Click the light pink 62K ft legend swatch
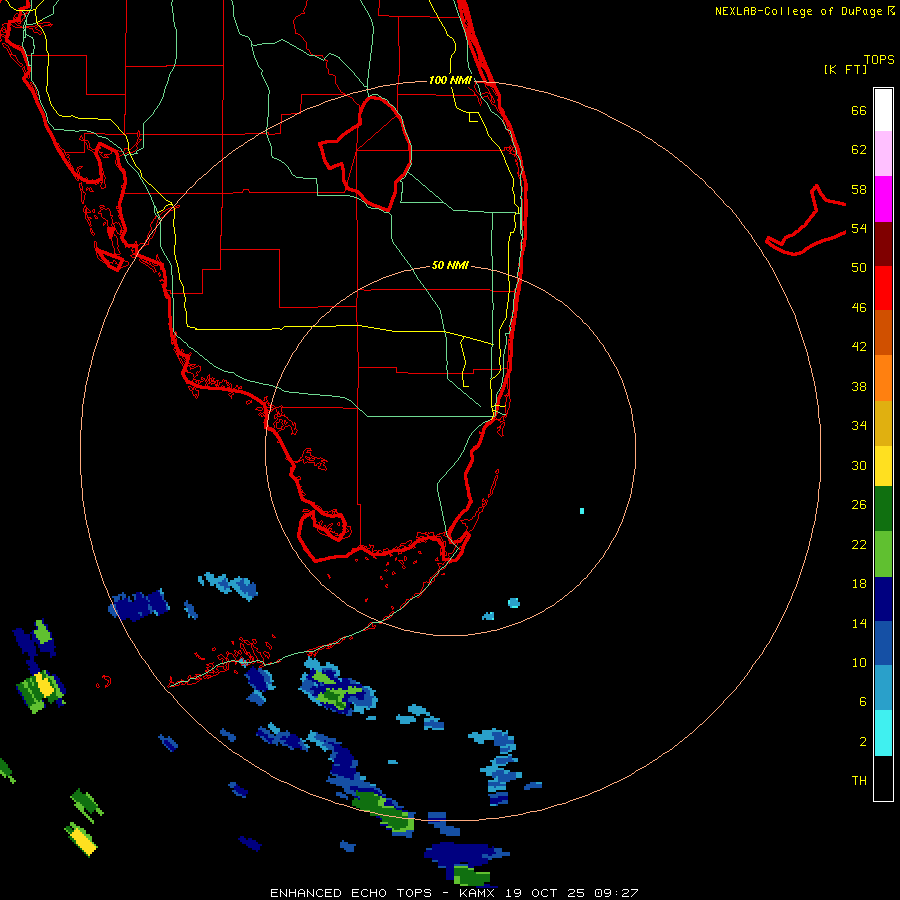This screenshot has height=900, width=900. pyautogui.click(x=883, y=154)
